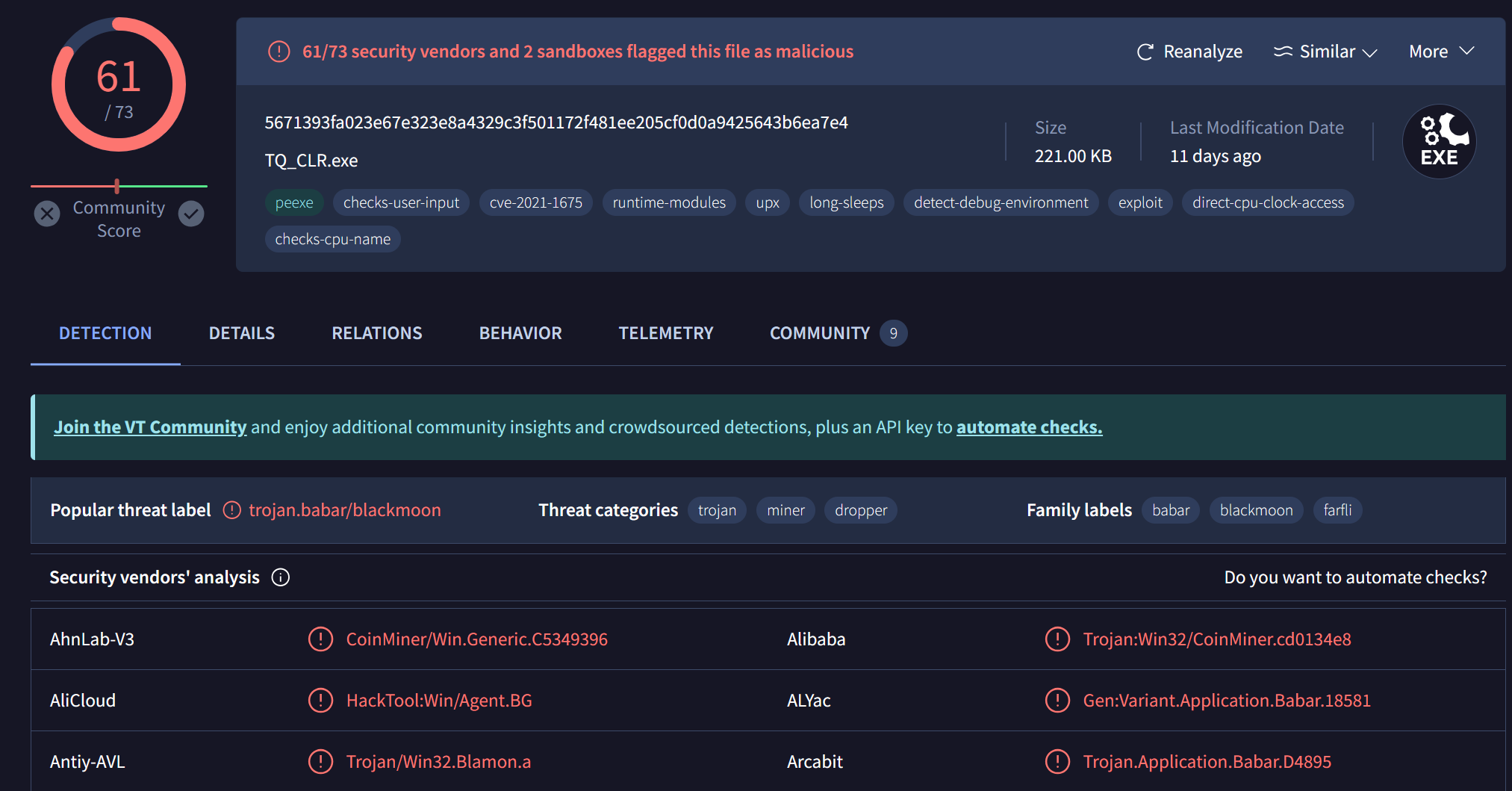Screen dimensions: 1512x791
Task: Select the miner threat category chip
Action: coord(785,510)
